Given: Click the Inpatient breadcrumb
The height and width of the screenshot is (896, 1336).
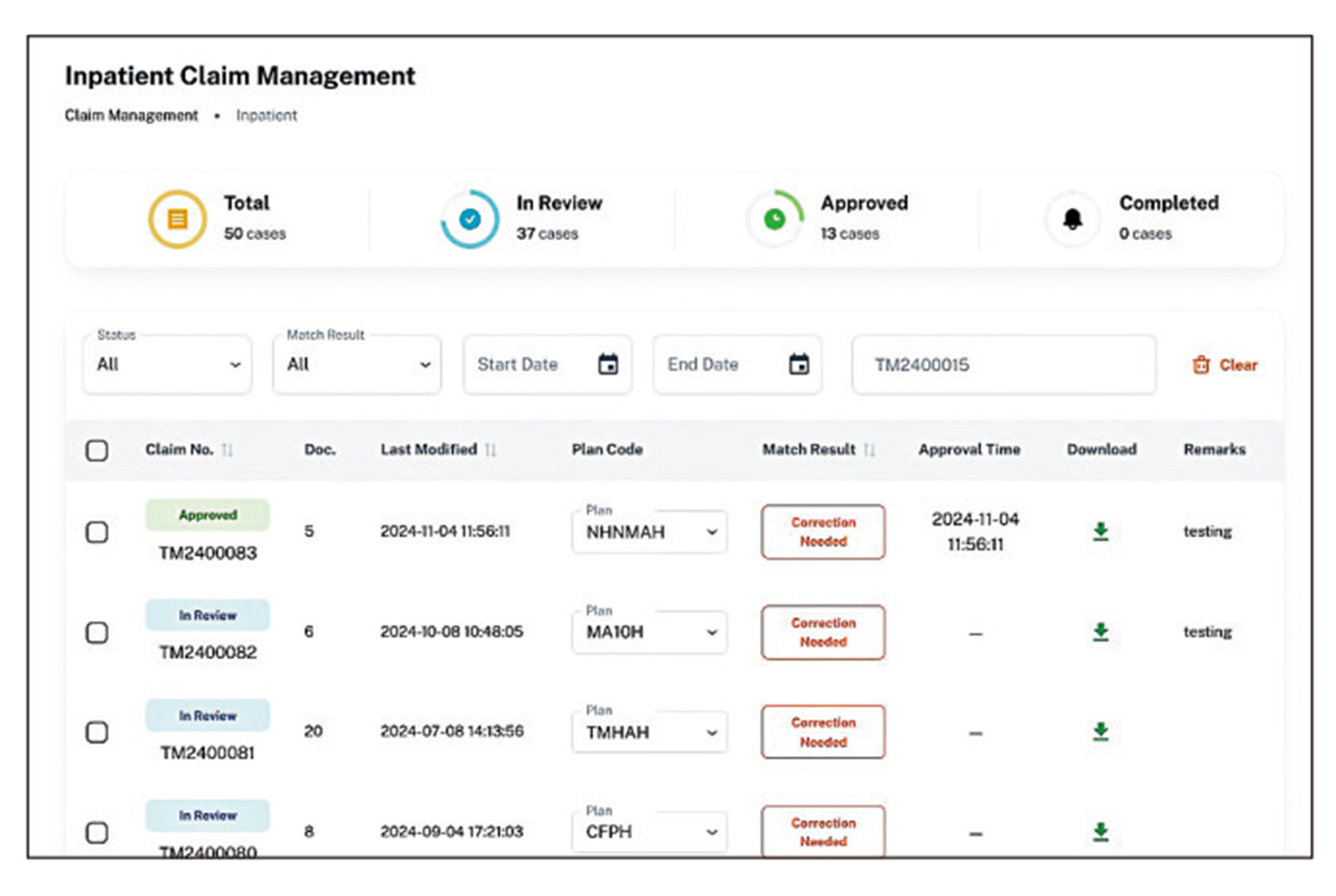Looking at the screenshot, I should click(266, 116).
